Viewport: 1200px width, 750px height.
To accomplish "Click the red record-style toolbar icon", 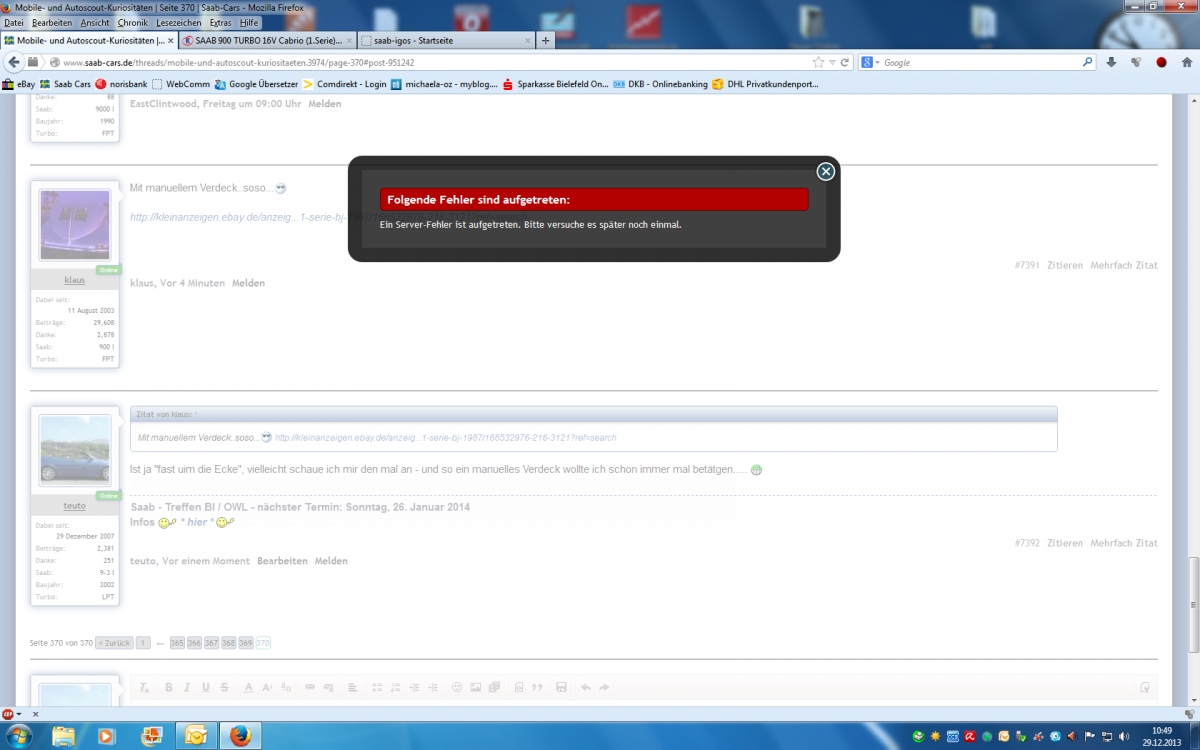I will click(x=1161, y=62).
